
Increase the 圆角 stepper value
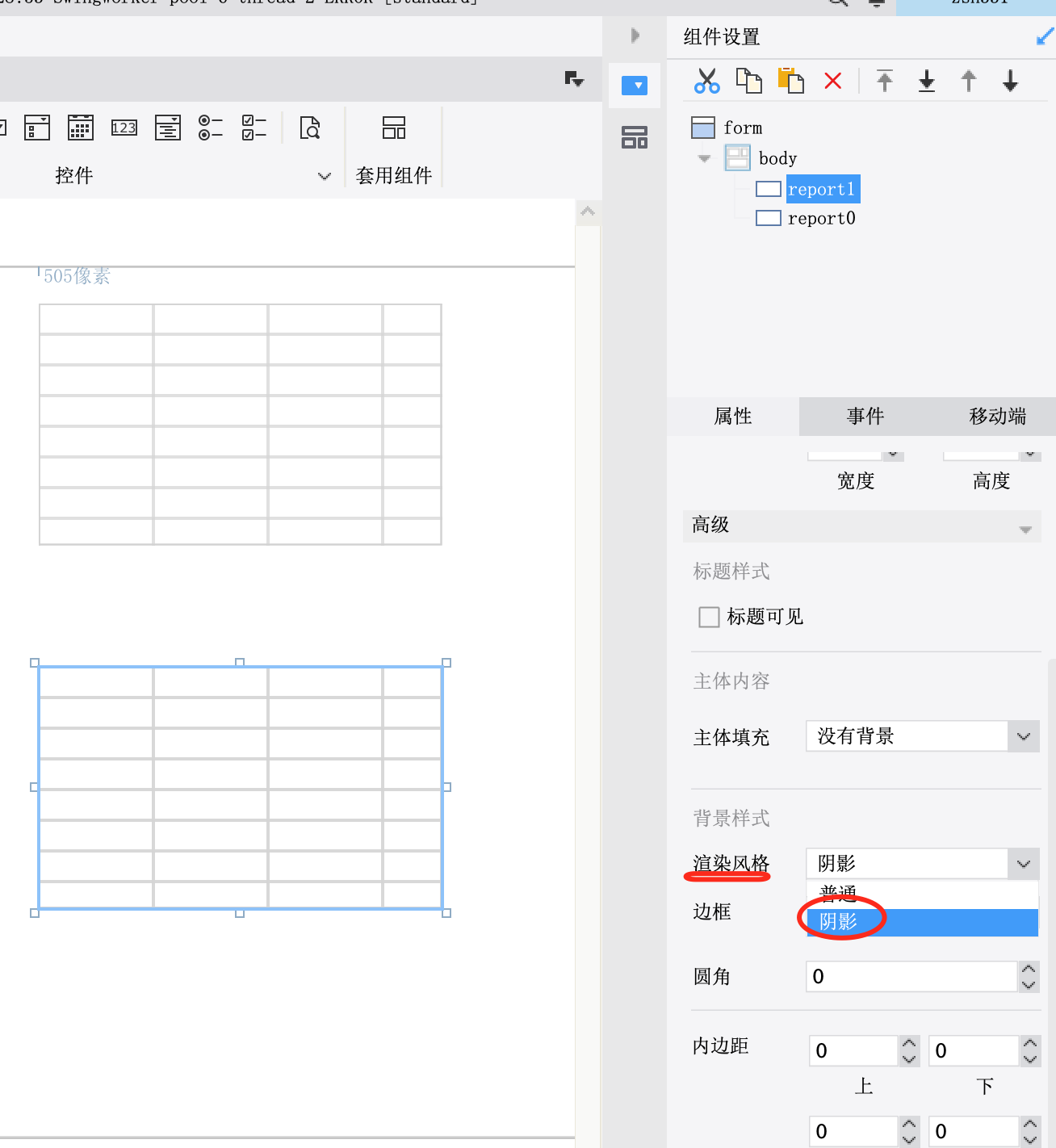click(1029, 969)
